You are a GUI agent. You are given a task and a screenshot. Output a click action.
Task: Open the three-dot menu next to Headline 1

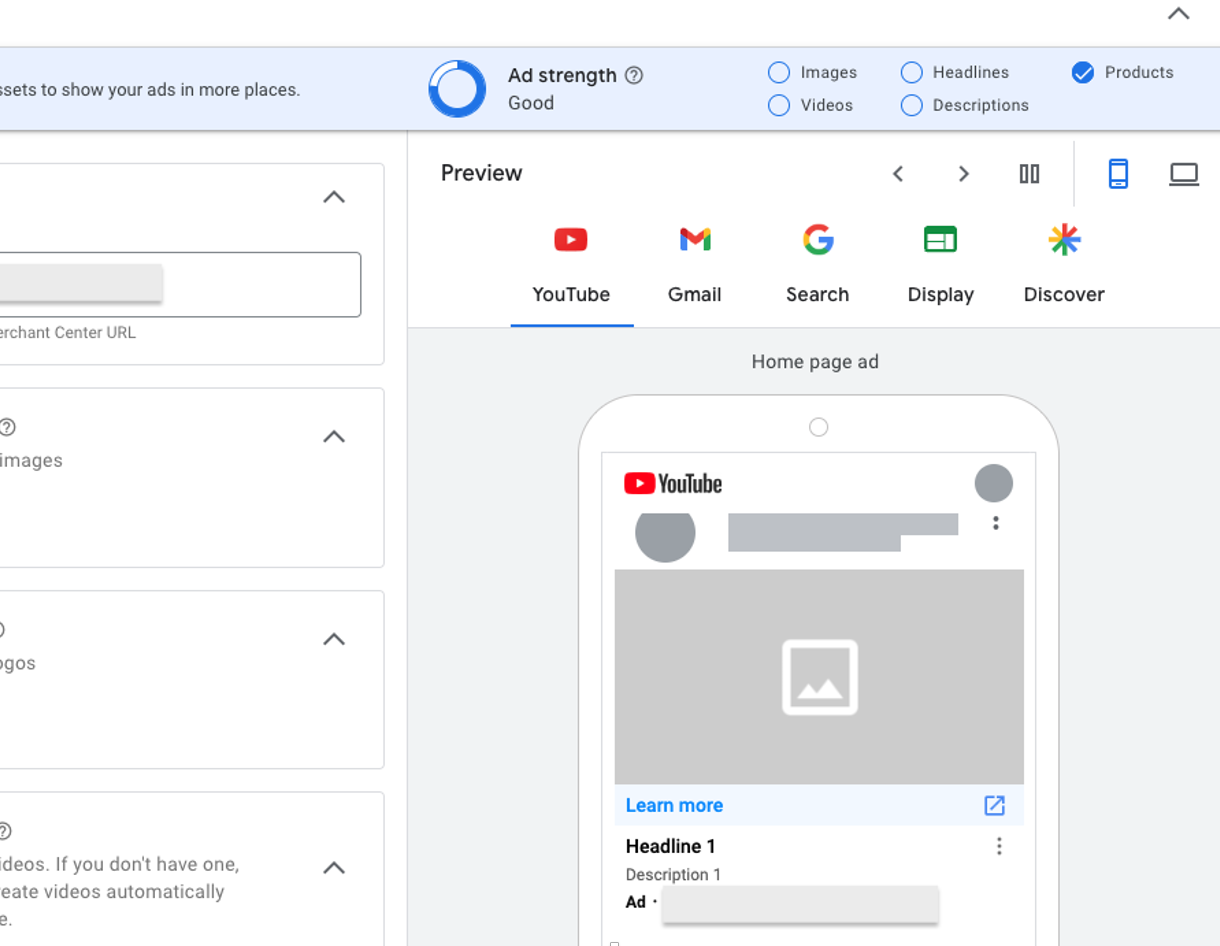pos(999,847)
